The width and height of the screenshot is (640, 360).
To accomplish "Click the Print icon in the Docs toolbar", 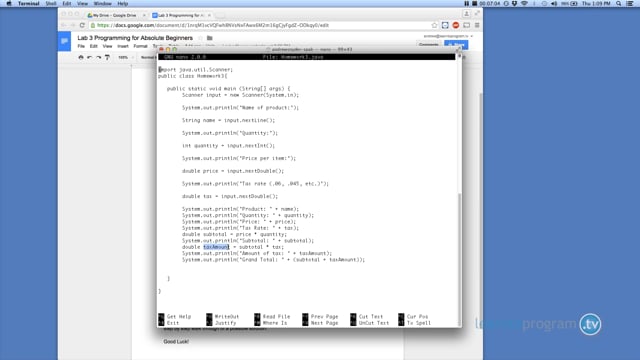I will coord(81,58).
